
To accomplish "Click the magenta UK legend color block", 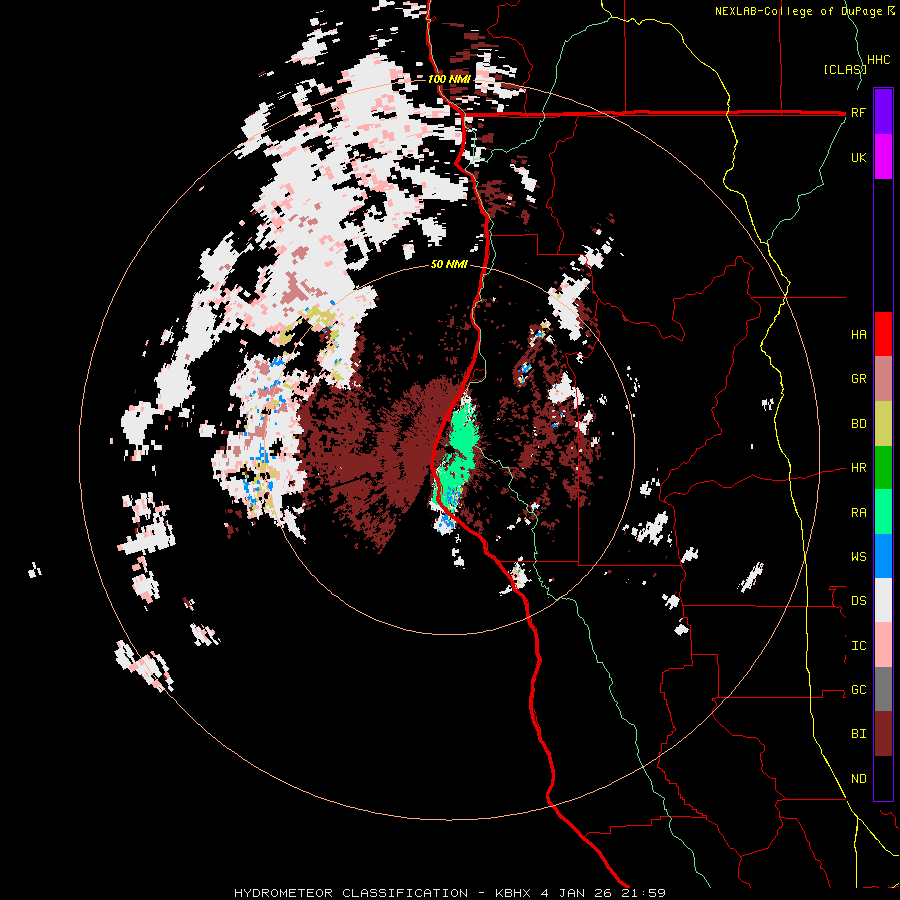I will (883, 157).
